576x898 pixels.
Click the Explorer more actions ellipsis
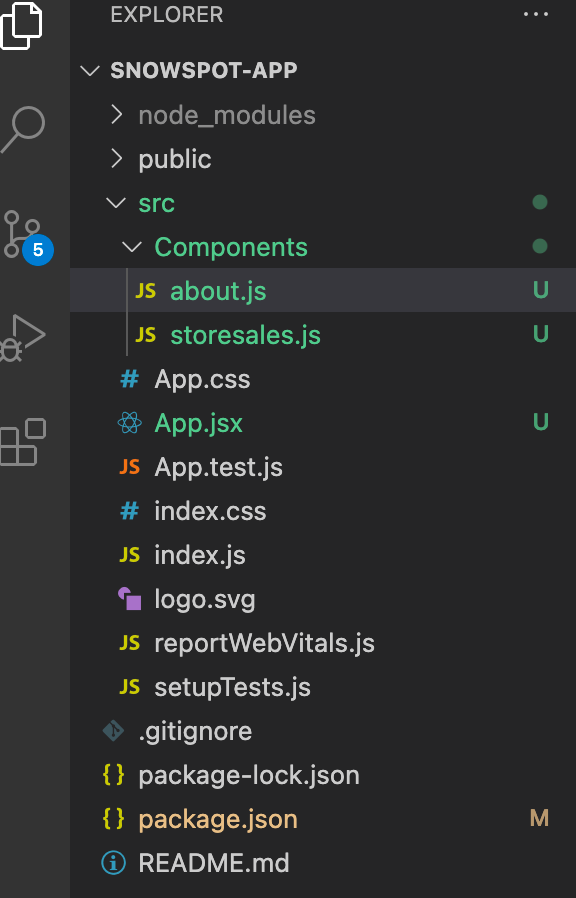[536, 14]
